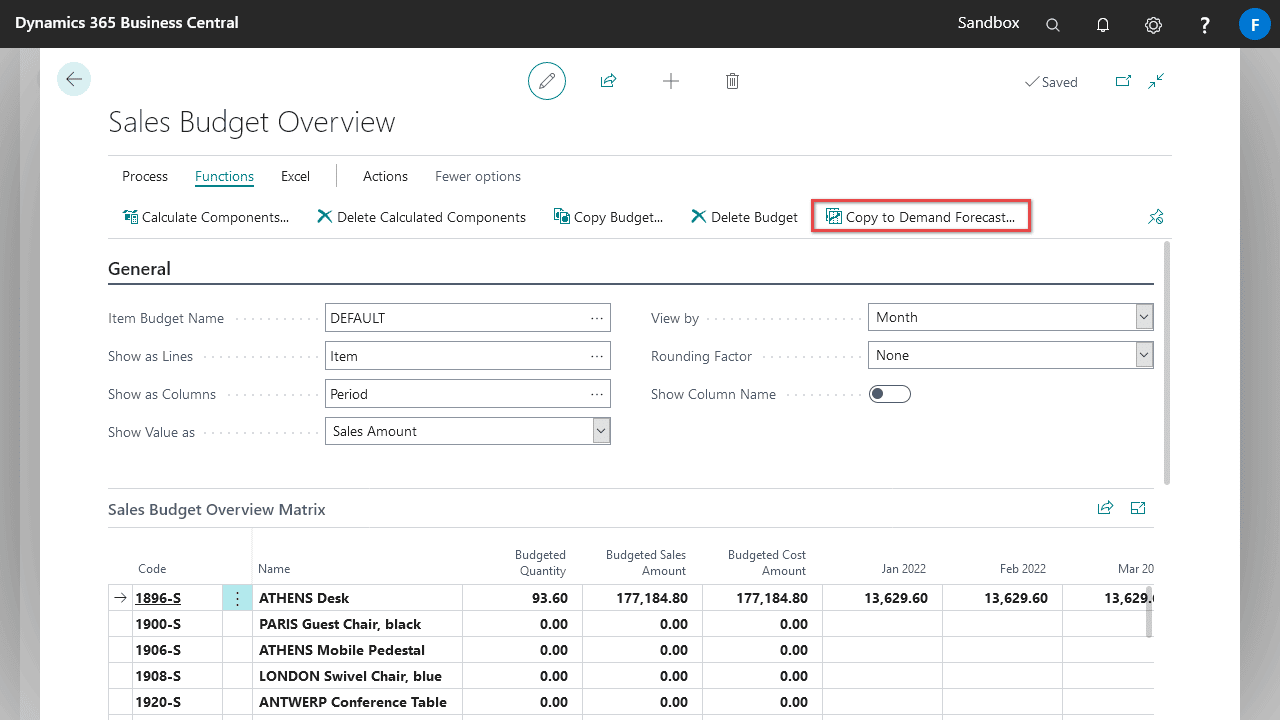The image size is (1280, 720).
Task: Click the page vertical scrollbar
Action: [1167, 362]
